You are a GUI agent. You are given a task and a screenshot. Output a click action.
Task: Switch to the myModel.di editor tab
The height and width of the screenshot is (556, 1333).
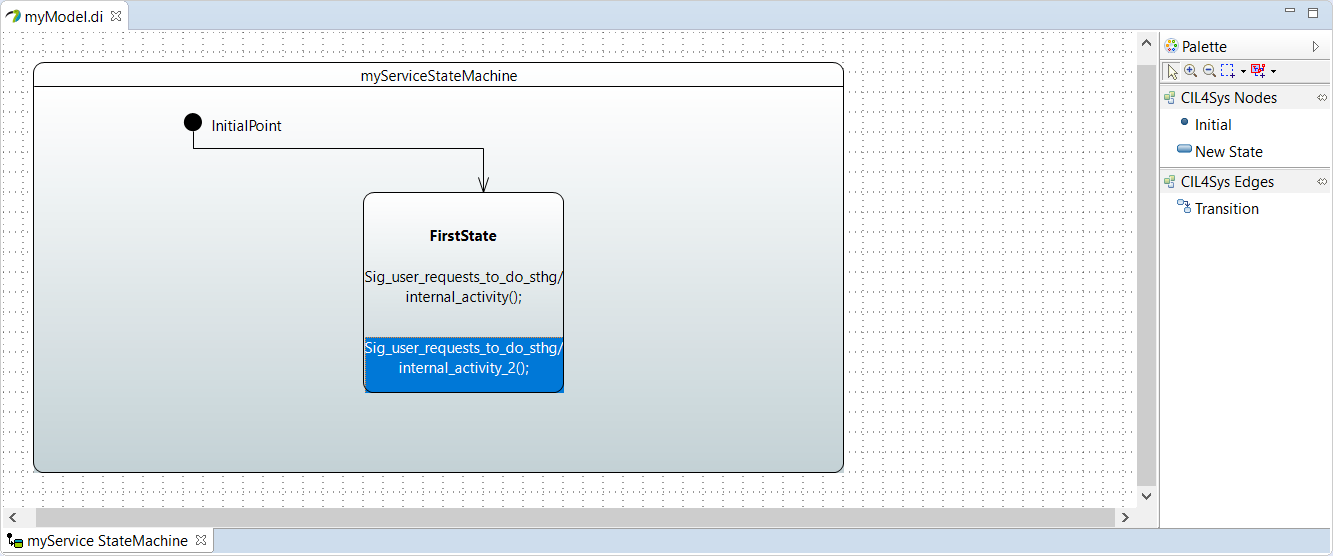(x=63, y=16)
